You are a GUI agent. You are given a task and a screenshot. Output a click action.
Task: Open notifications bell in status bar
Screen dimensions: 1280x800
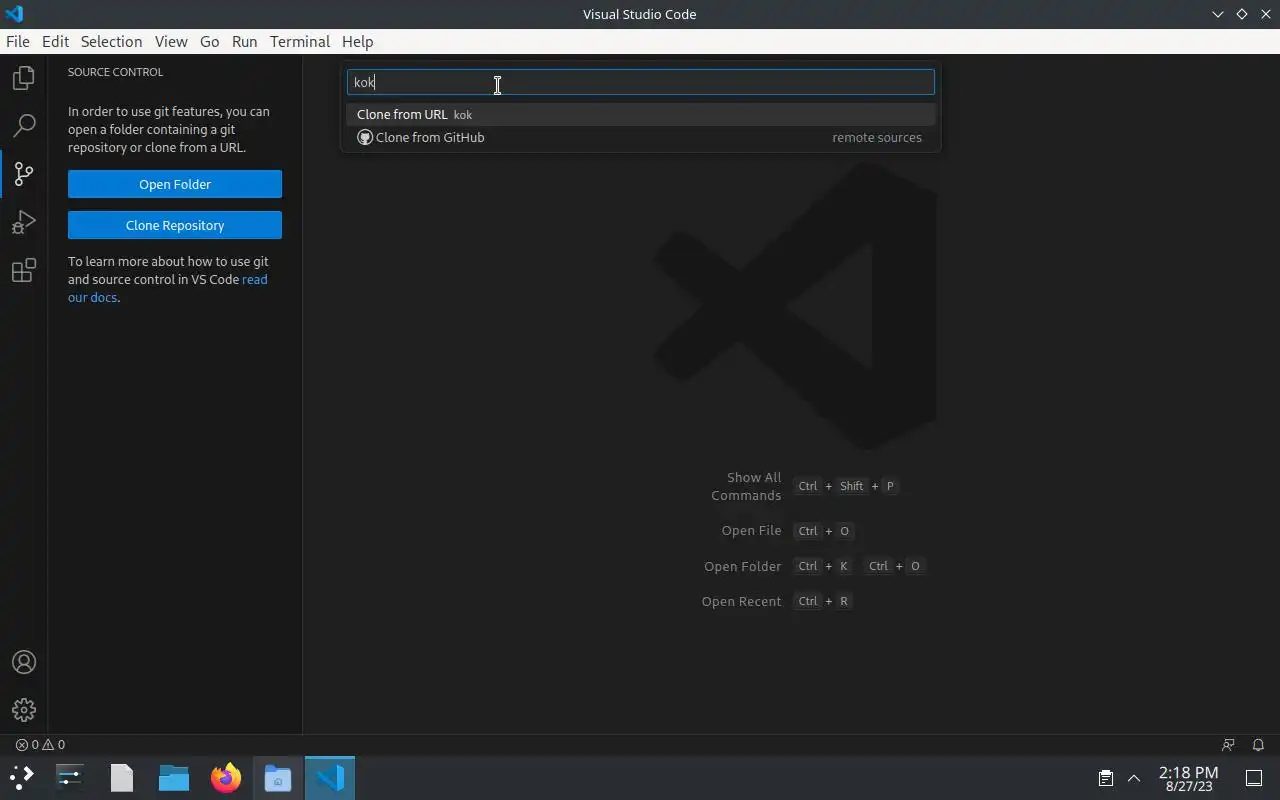coord(1258,744)
